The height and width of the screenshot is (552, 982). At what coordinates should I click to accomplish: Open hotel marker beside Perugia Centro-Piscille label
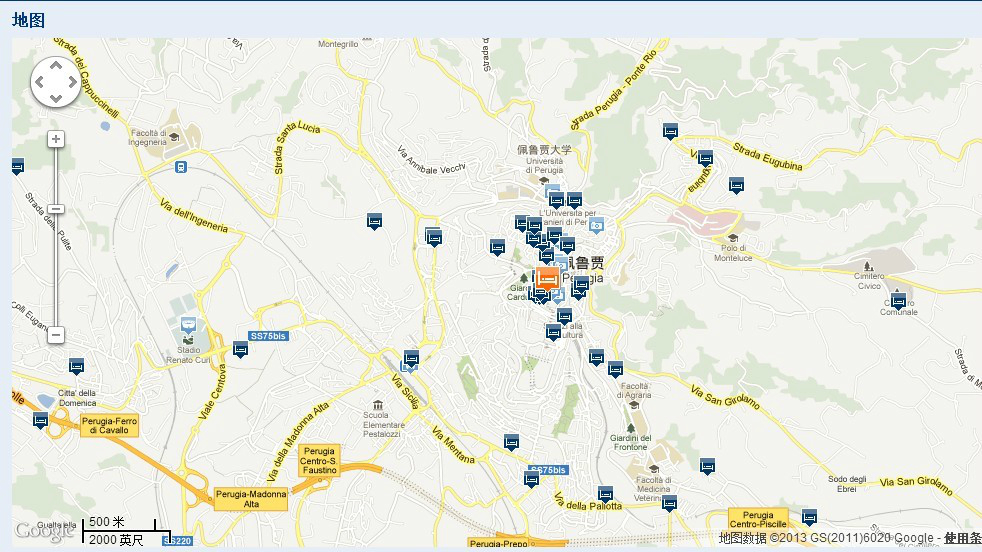pyautogui.click(x=809, y=517)
